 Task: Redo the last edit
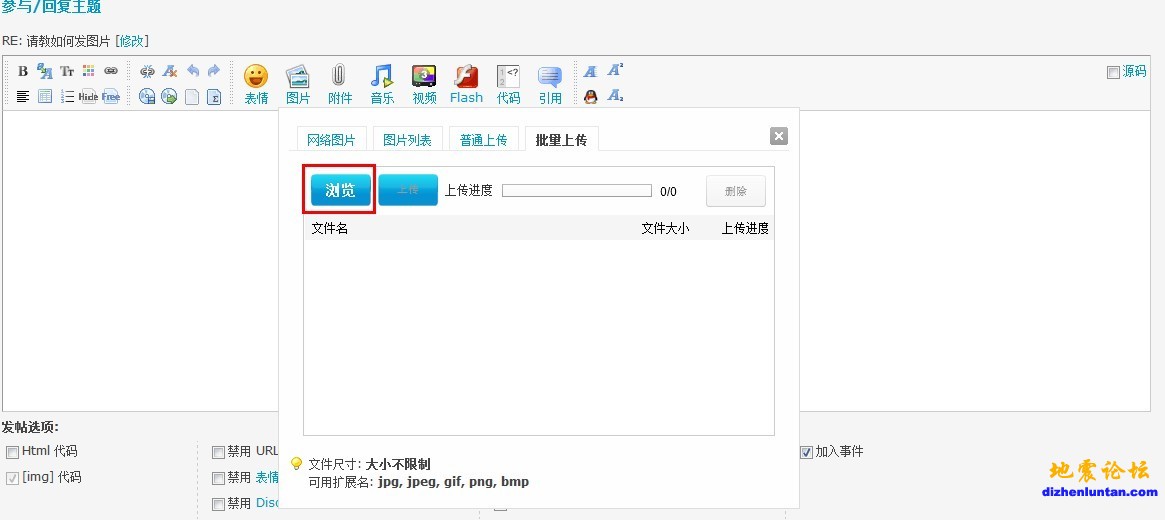214,71
